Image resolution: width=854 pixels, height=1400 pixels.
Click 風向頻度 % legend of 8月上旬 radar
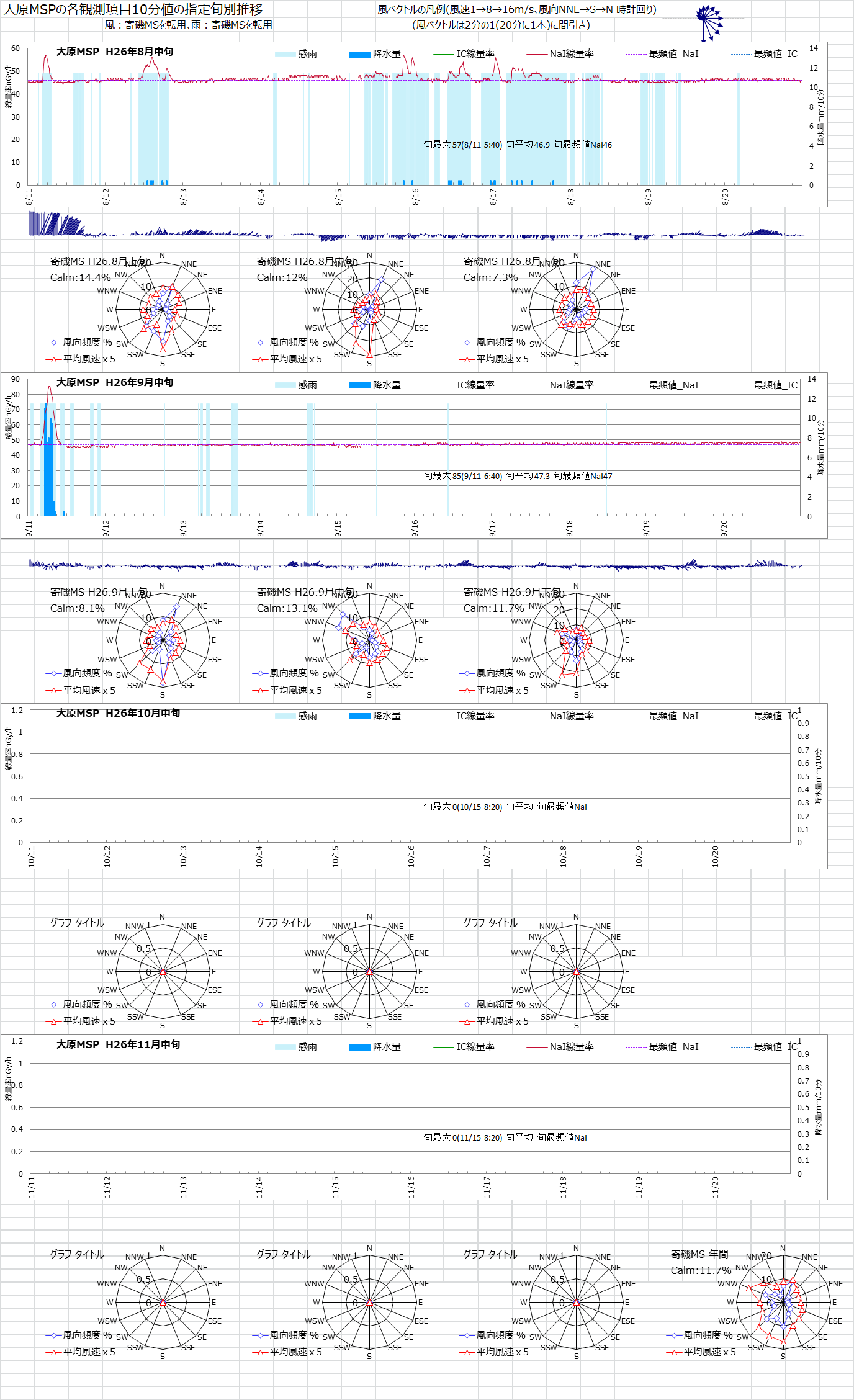[x=79, y=343]
